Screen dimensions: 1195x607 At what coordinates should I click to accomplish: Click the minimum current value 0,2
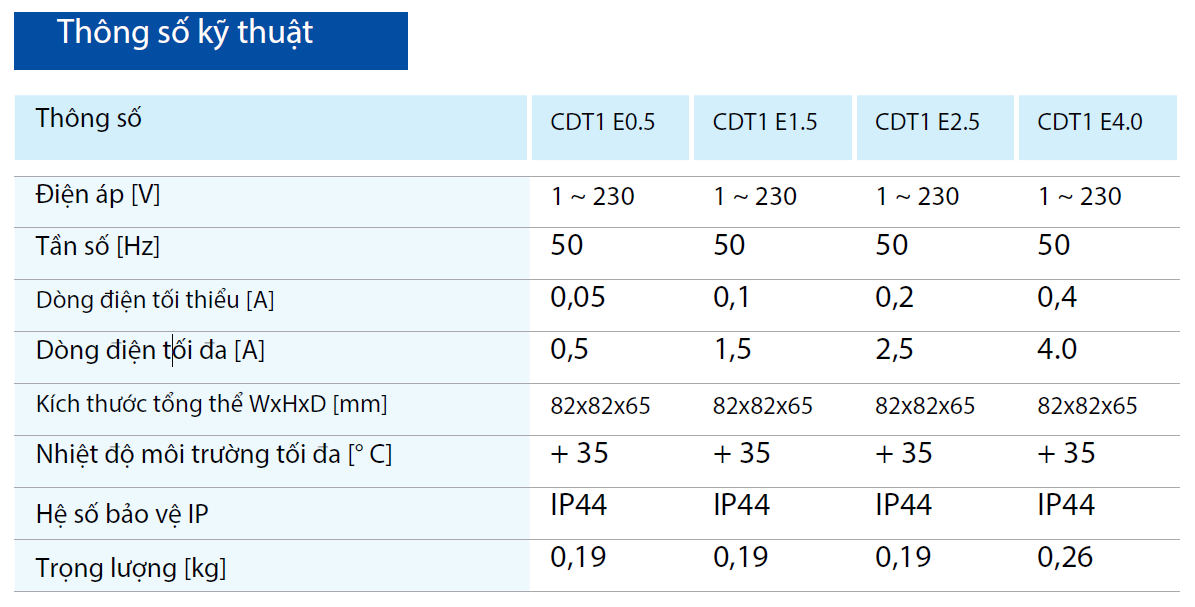(x=895, y=298)
